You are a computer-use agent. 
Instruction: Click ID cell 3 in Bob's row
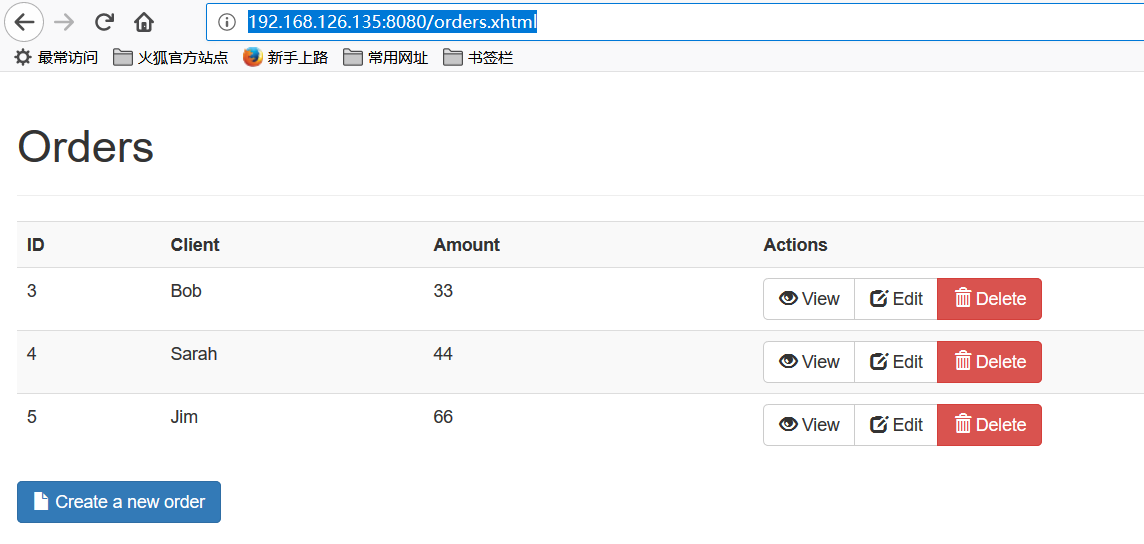pyautogui.click(x=31, y=291)
